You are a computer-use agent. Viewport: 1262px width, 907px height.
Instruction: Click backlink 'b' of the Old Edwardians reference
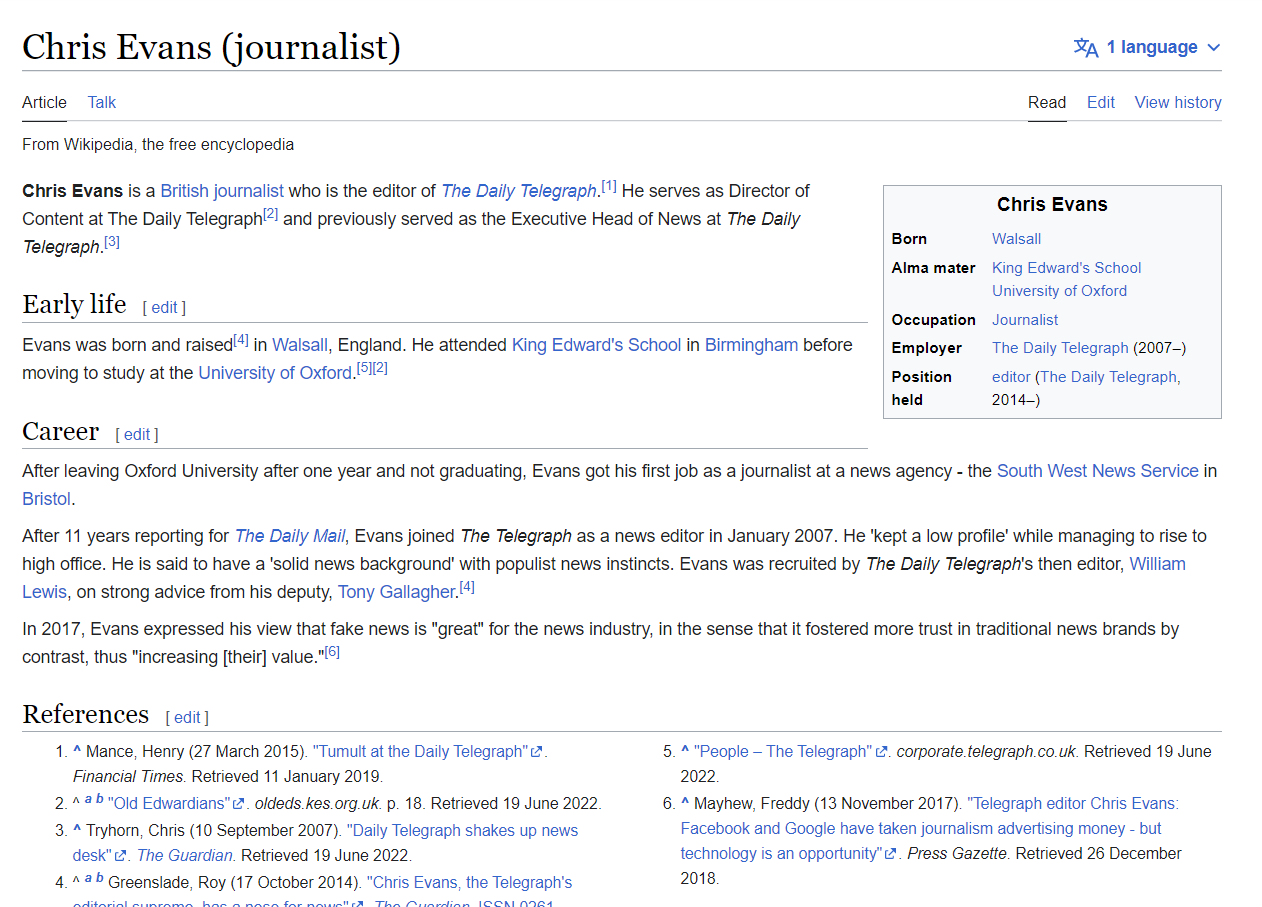click(x=99, y=799)
